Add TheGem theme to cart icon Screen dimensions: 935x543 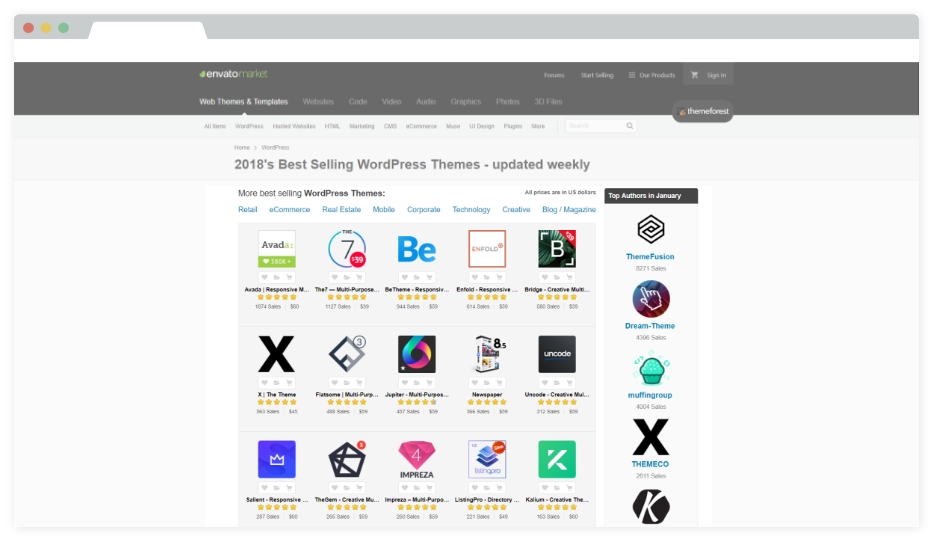point(360,488)
